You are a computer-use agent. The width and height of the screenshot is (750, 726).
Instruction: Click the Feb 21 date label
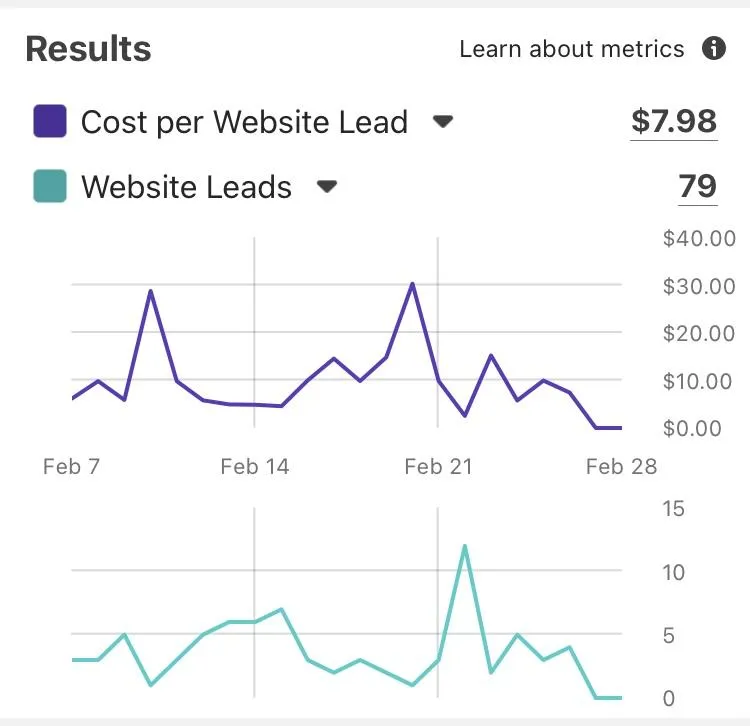pyautogui.click(x=438, y=466)
